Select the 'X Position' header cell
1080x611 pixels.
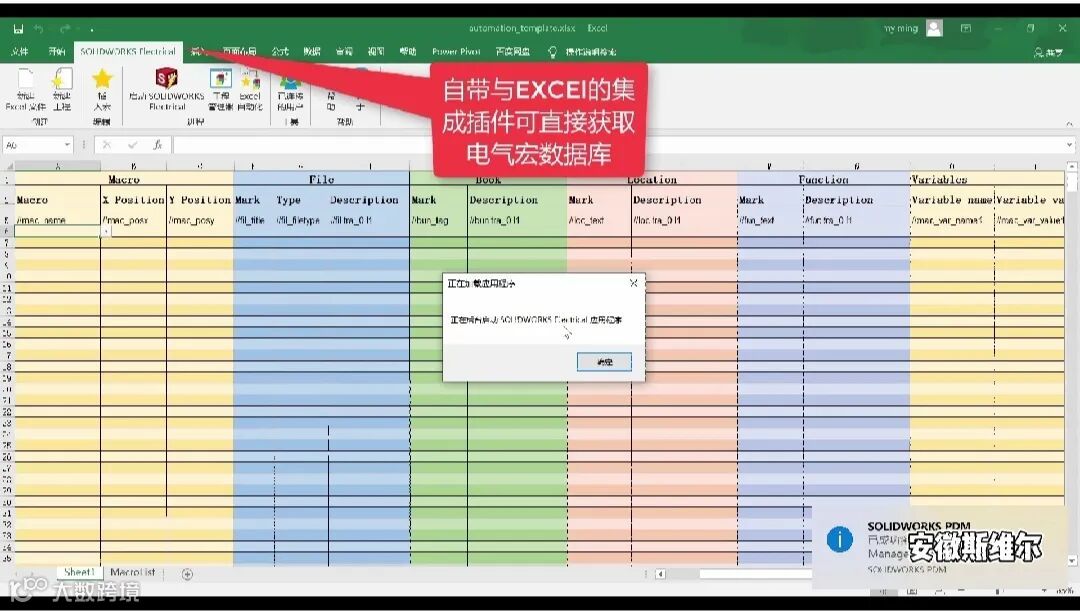(134, 200)
